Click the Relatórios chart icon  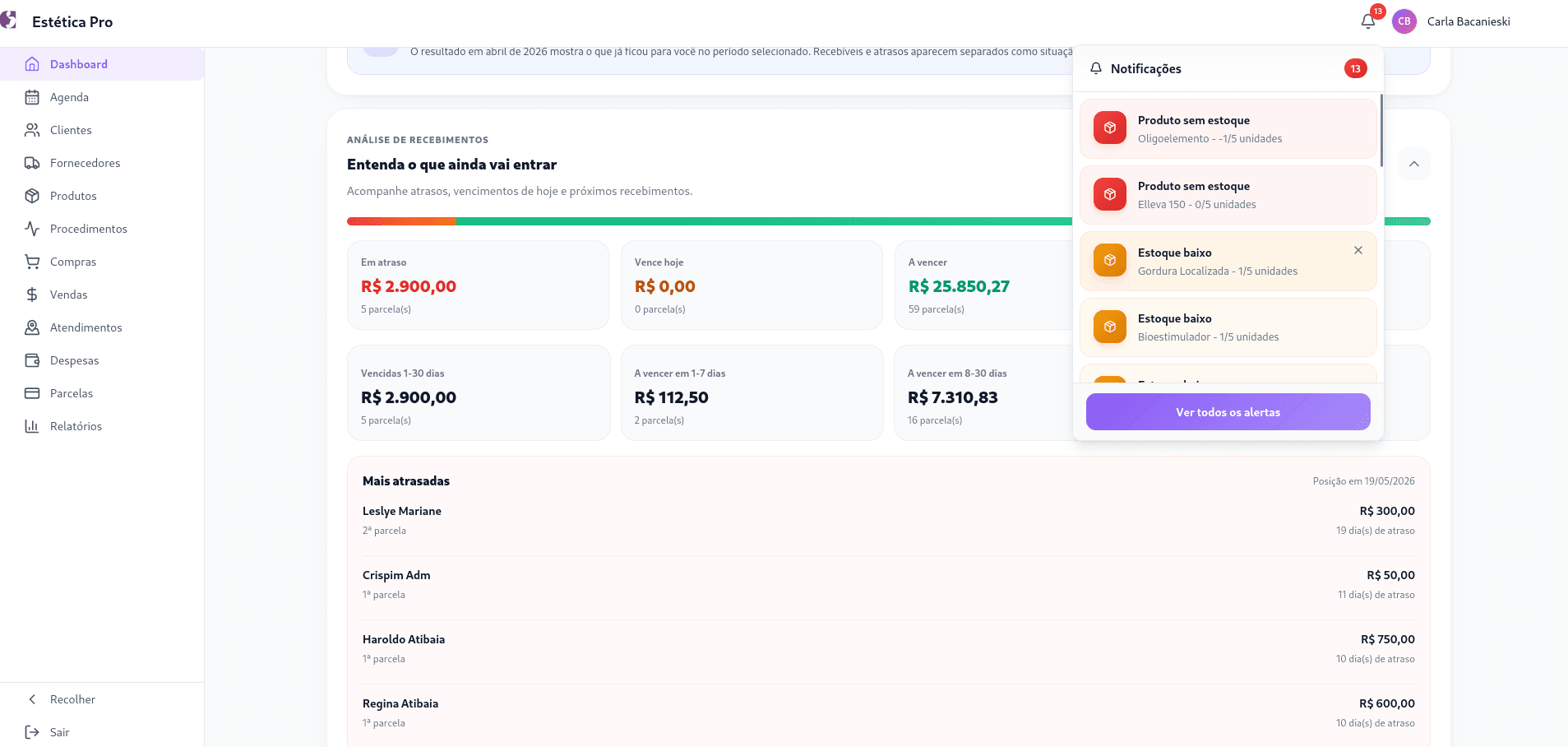(x=32, y=426)
